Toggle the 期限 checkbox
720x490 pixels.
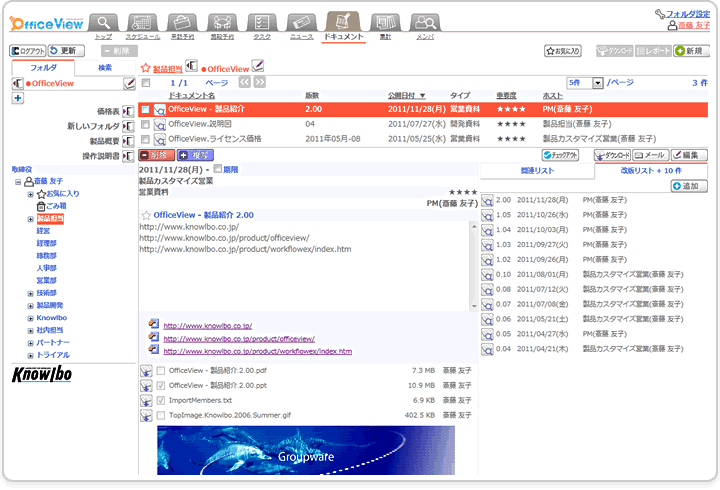click(x=218, y=169)
